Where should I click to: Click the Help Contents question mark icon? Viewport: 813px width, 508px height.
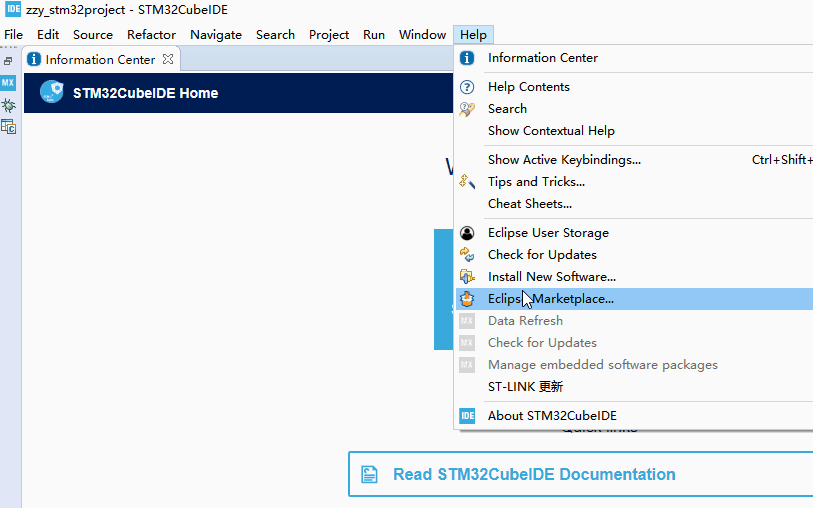(x=467, y=87)
